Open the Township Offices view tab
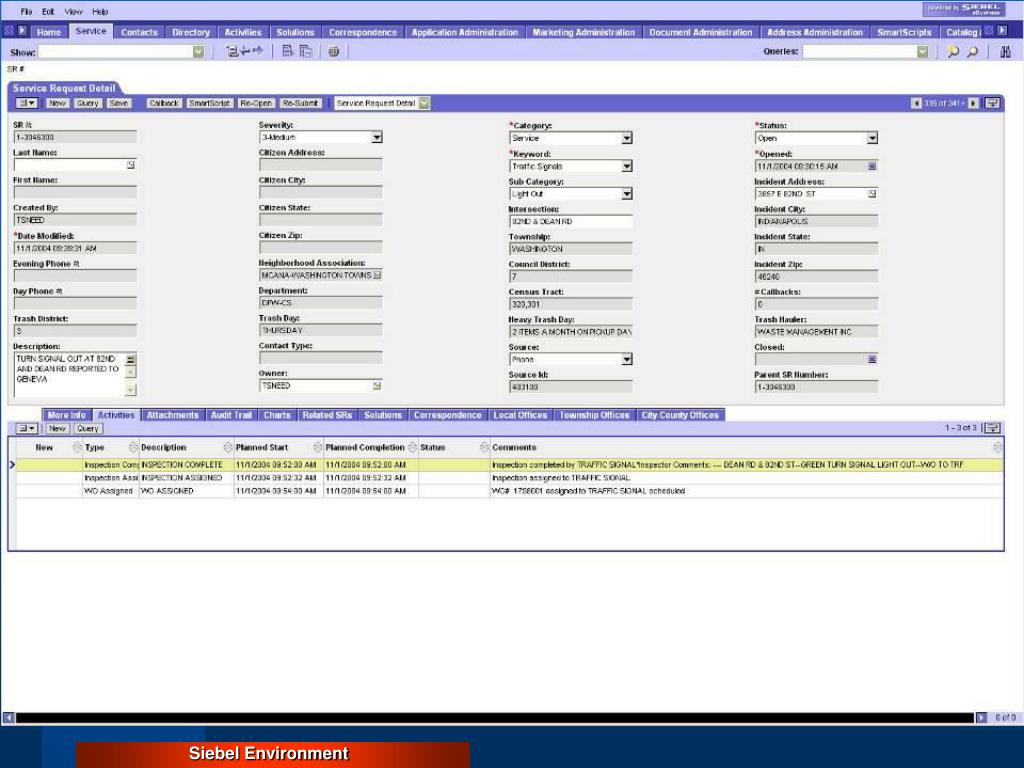 coord(594,415)
